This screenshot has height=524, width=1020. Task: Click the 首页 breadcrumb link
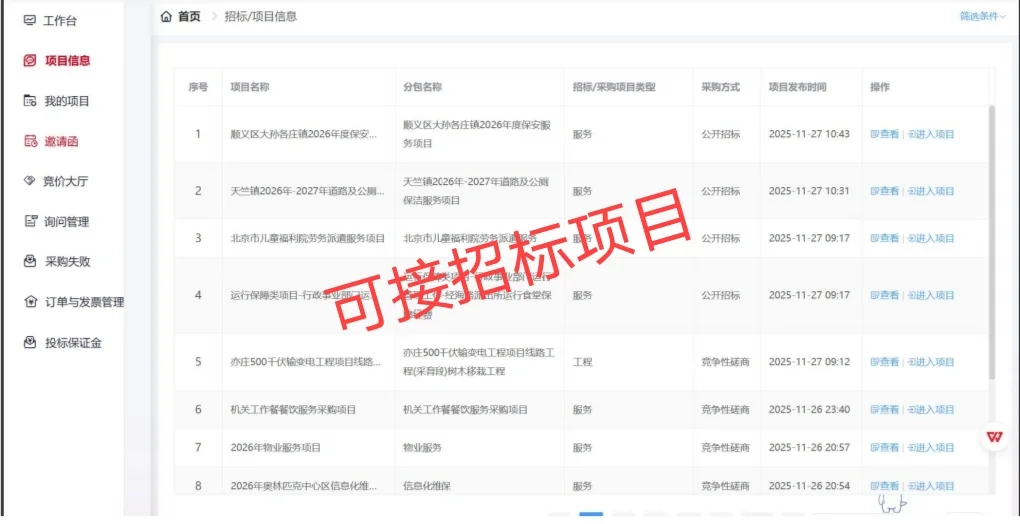[x=189, y=16]
